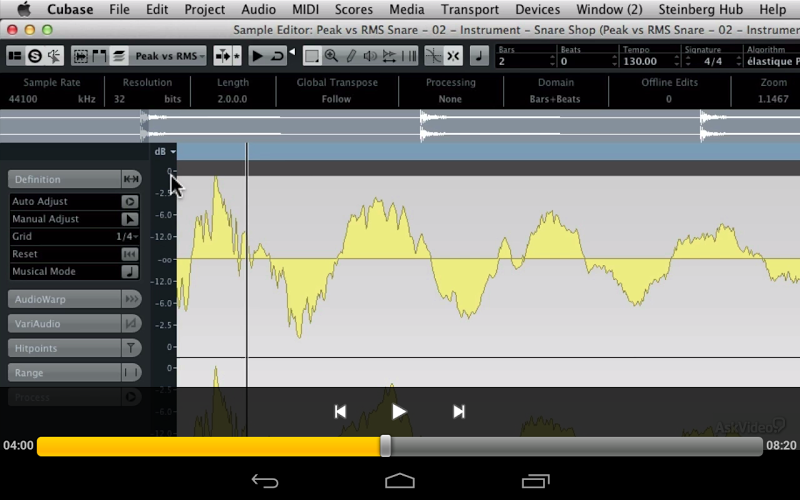Expand the AudioWarp section

(64, 299)
